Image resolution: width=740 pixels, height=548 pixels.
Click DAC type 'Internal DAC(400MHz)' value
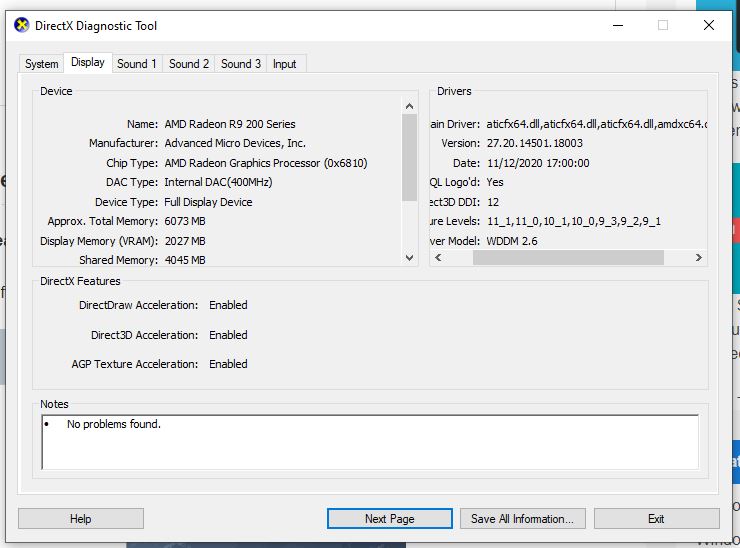click(x=218, y=182)
